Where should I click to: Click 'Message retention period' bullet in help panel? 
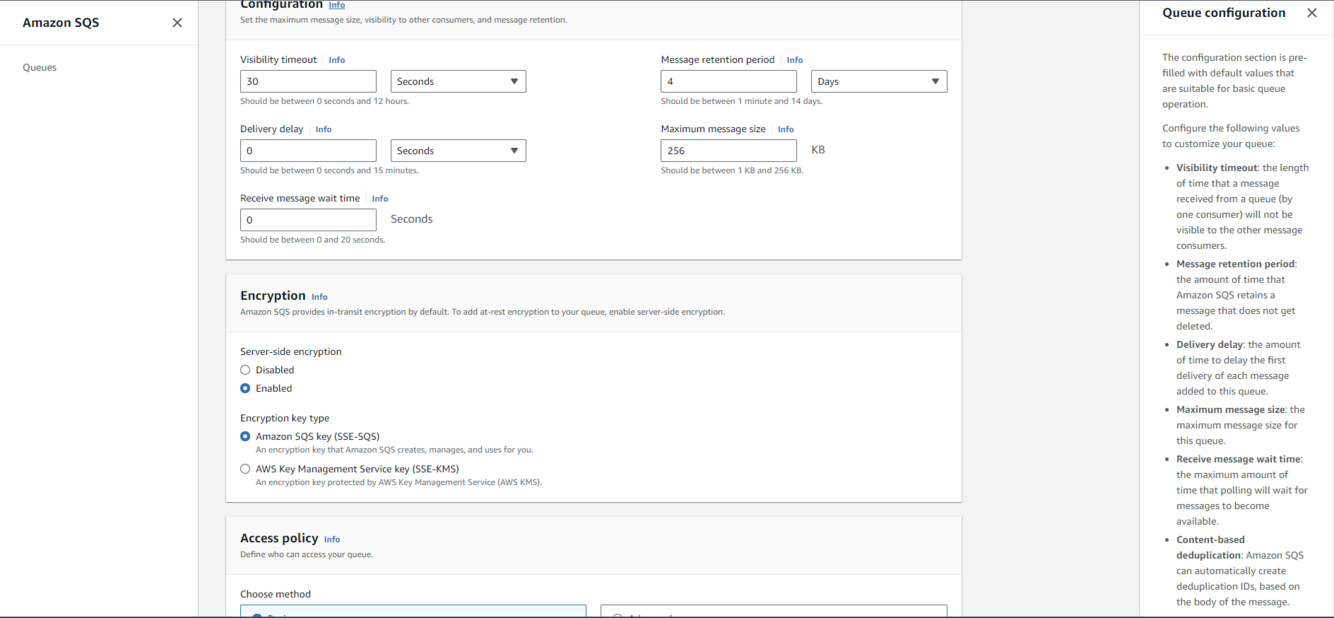pos(1235,264)
